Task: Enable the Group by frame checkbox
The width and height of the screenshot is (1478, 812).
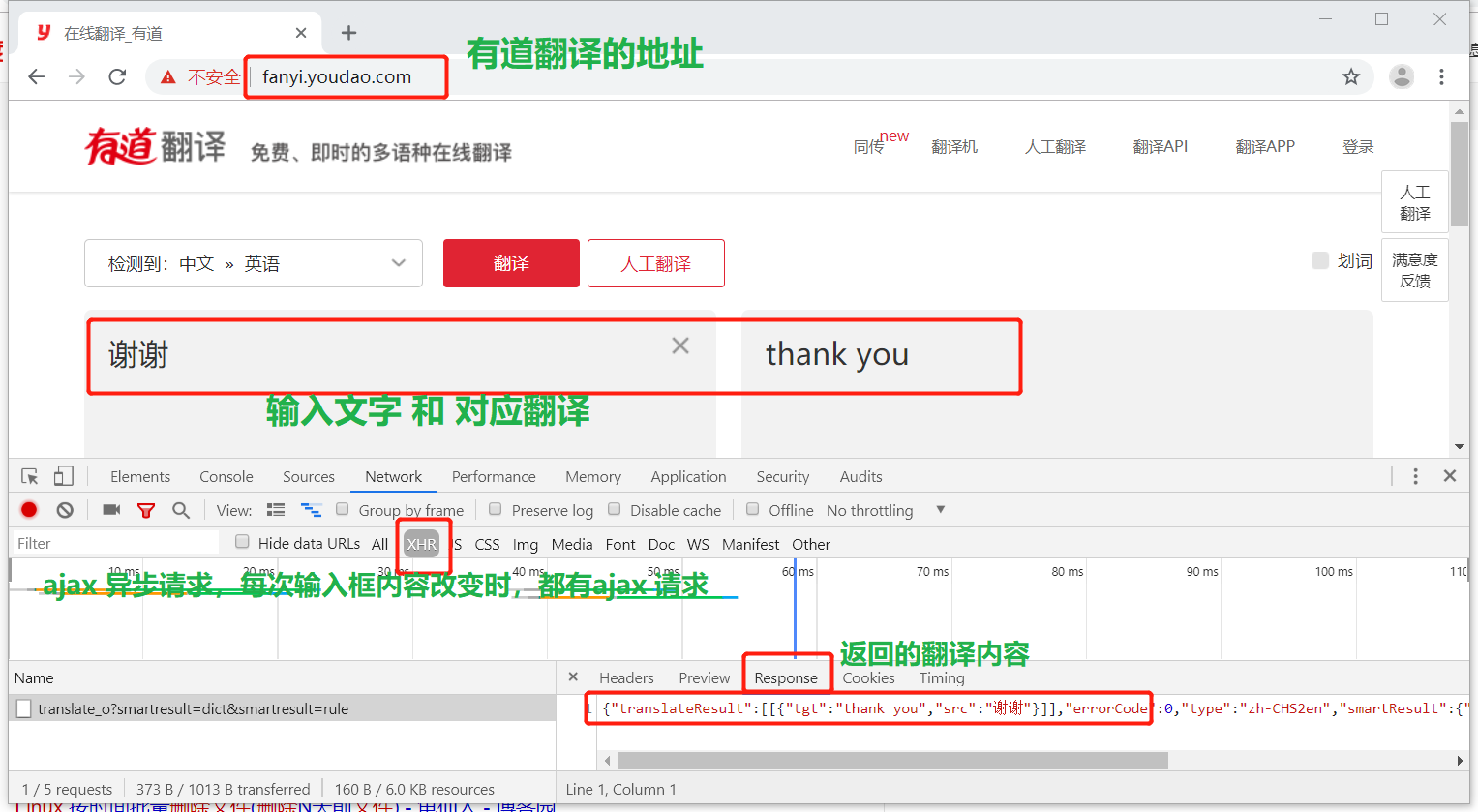Action: [342, 509]
